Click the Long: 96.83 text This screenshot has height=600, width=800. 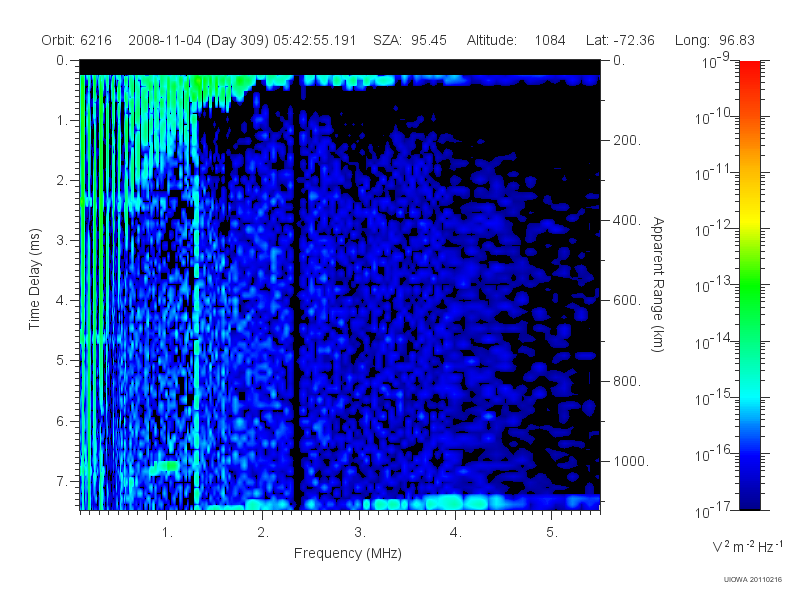[714, 40]
